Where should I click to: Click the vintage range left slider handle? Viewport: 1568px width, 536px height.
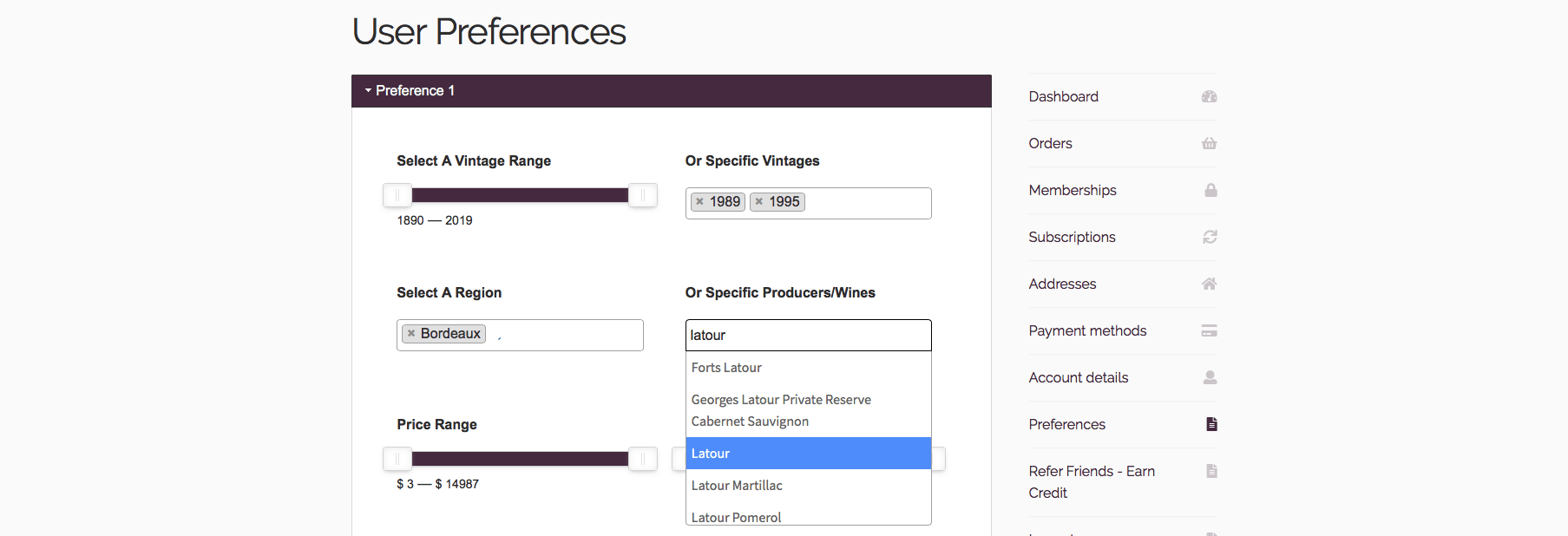coord(397,195)
